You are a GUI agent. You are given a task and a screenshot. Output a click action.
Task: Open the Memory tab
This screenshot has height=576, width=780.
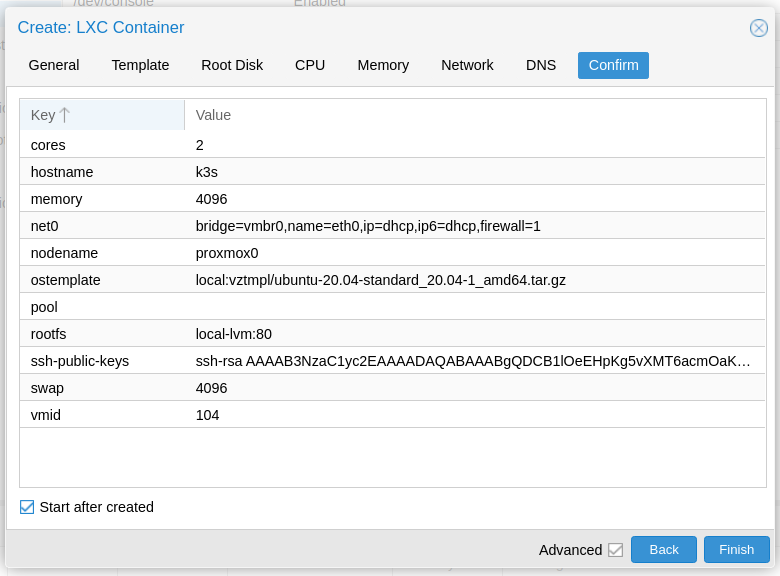coord(383,65)
